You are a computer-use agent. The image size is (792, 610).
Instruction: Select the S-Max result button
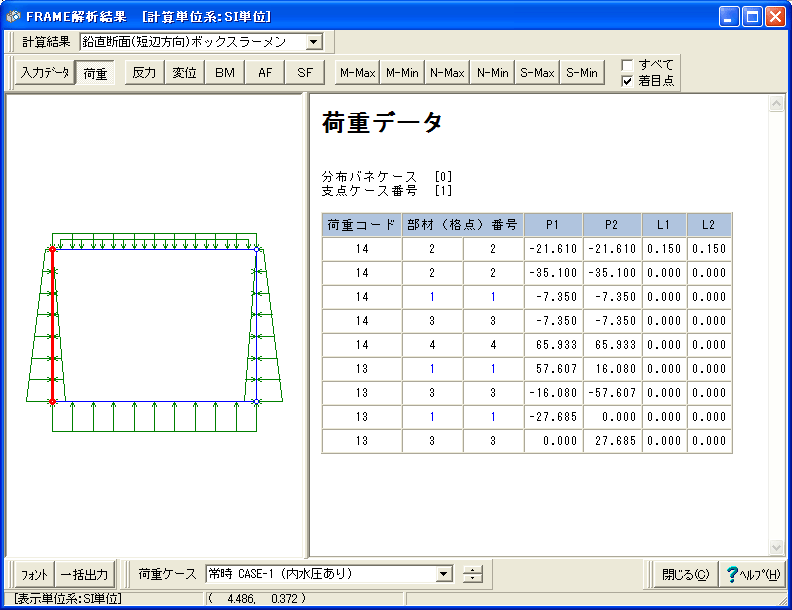pyautogui.click(x=537, y=73)
